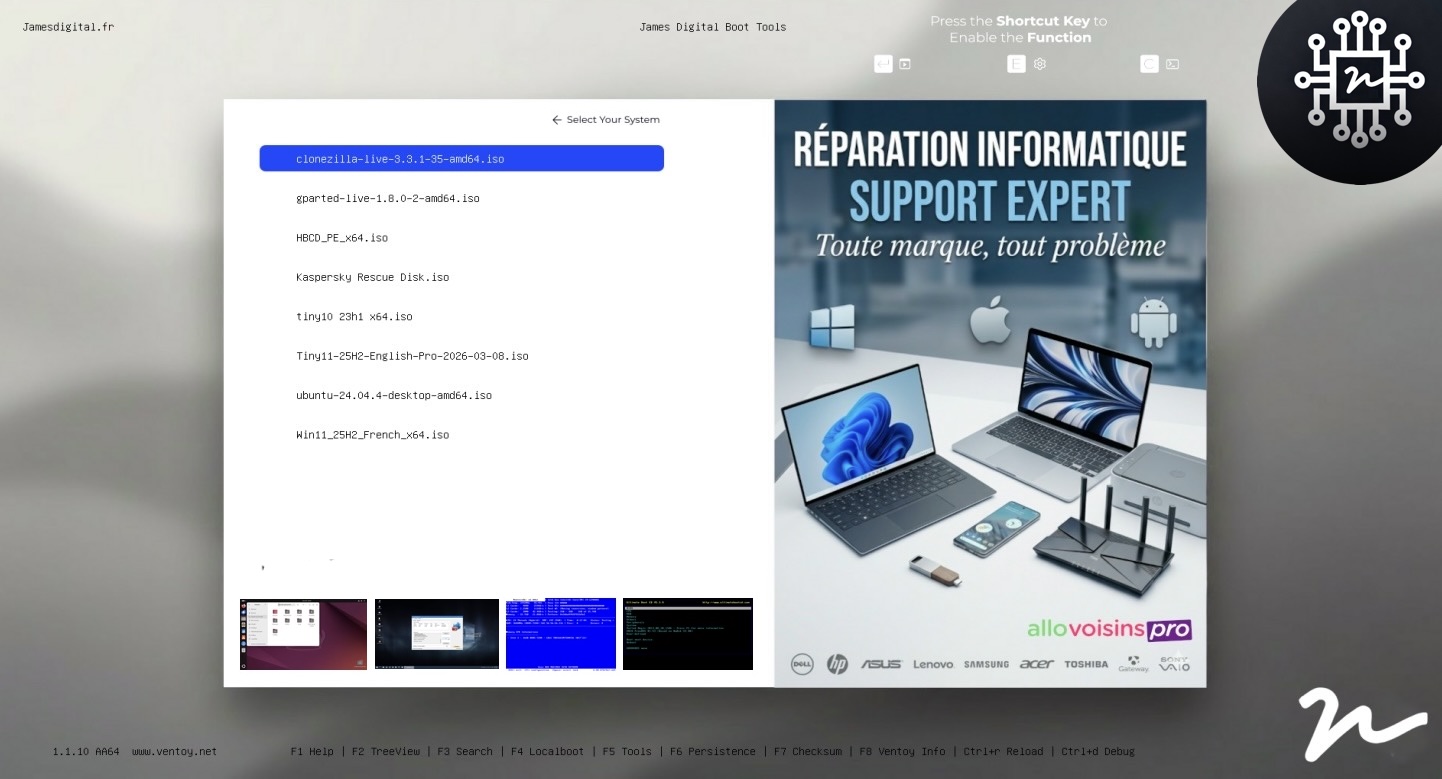Click the Ubuntu desktop preview thumbnail
The height and width of the screenshot is (779, 1442).
(x=303, y=634)
